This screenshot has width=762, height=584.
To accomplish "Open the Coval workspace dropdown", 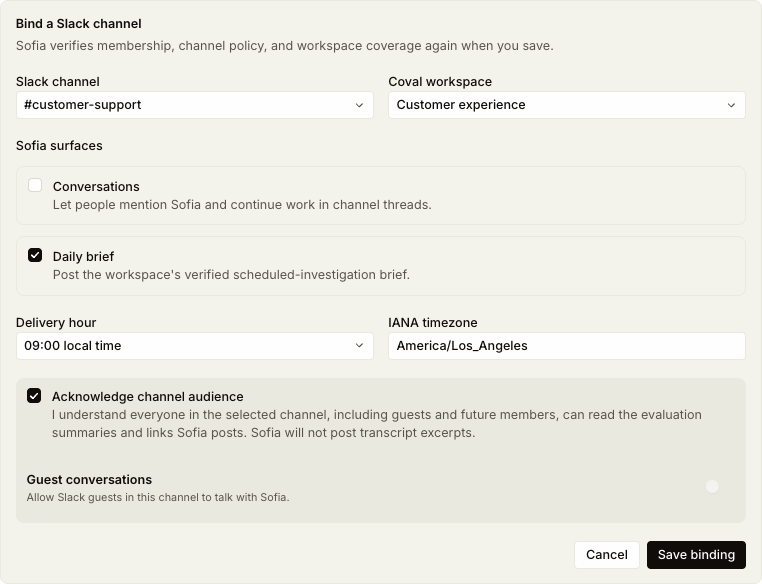I will pos(567,105).
